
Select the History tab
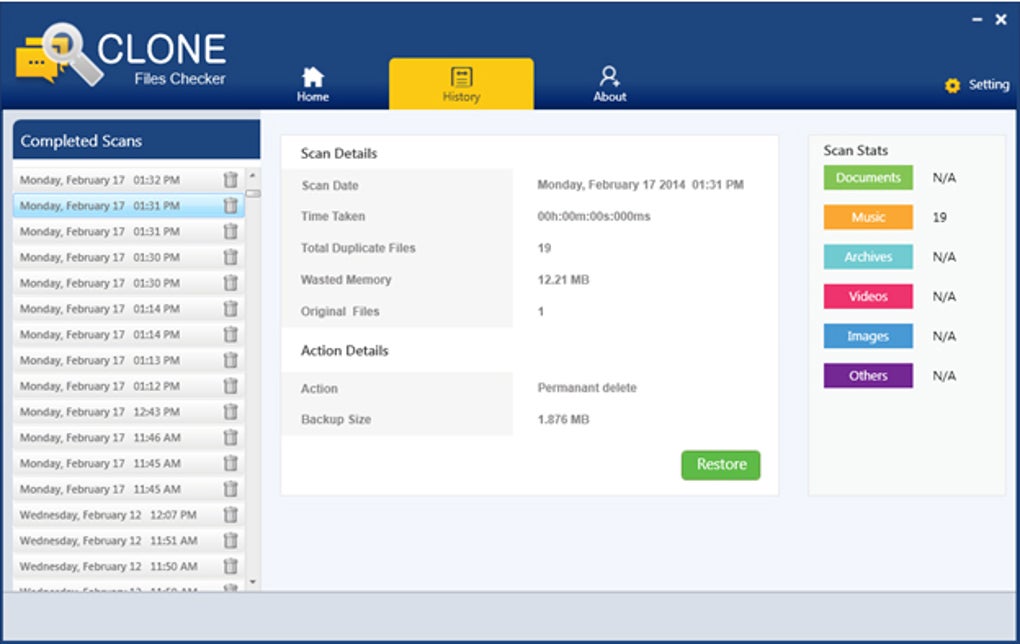[x=461, y=84]
